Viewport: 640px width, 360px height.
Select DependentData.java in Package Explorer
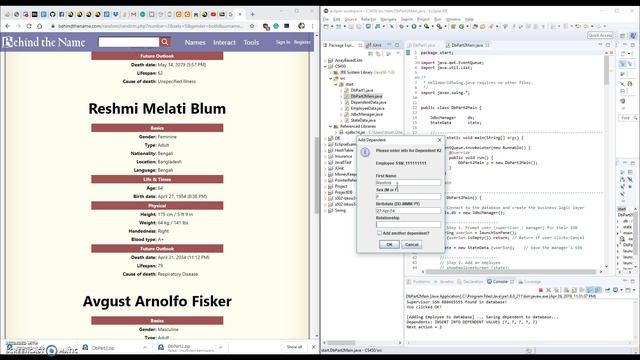click(x=368, y=102)
